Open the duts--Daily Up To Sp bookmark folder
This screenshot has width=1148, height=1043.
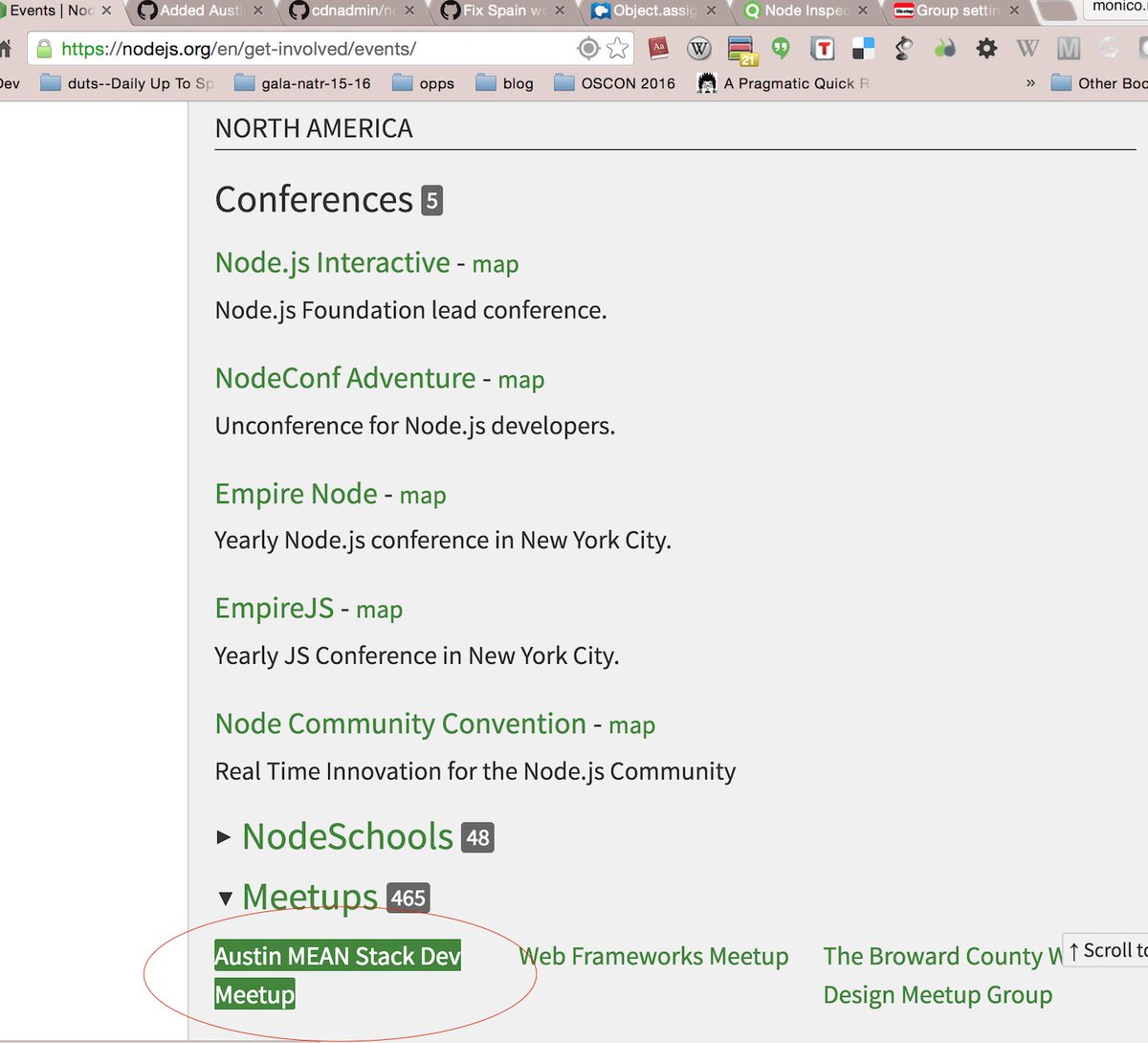click(127, 83)
